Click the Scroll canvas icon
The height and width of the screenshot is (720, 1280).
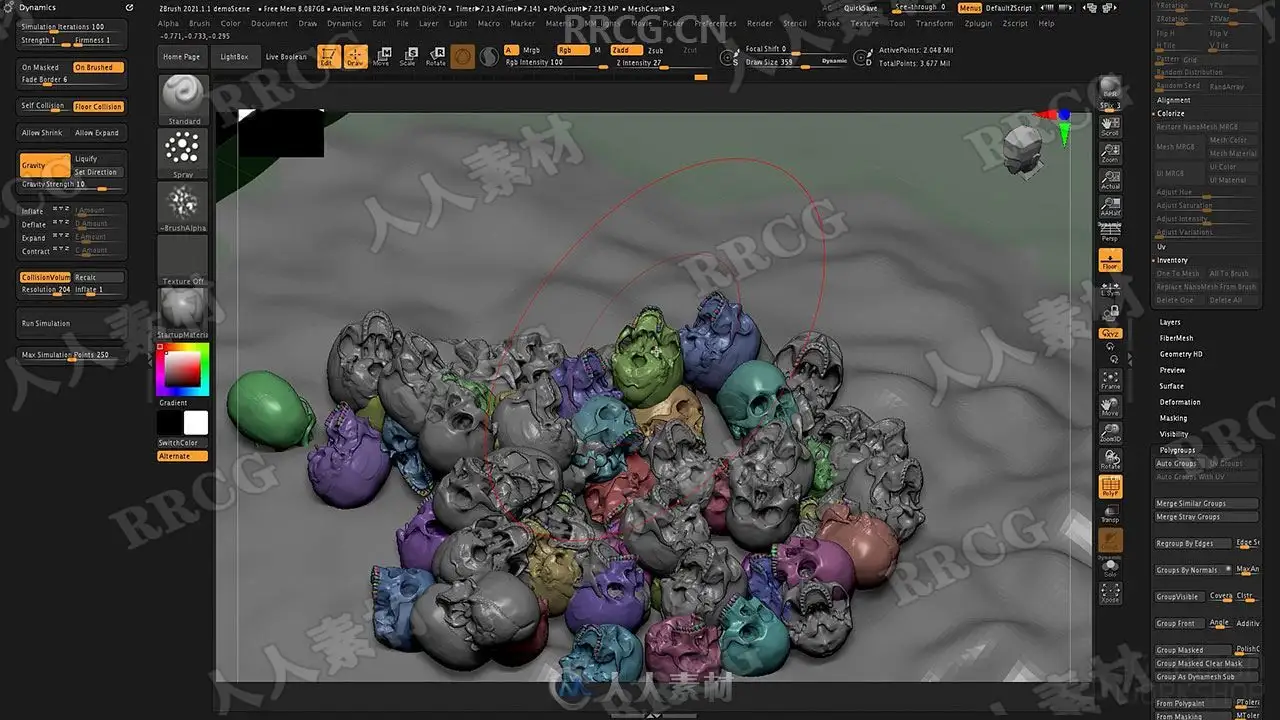click(x=1110, y=125)
